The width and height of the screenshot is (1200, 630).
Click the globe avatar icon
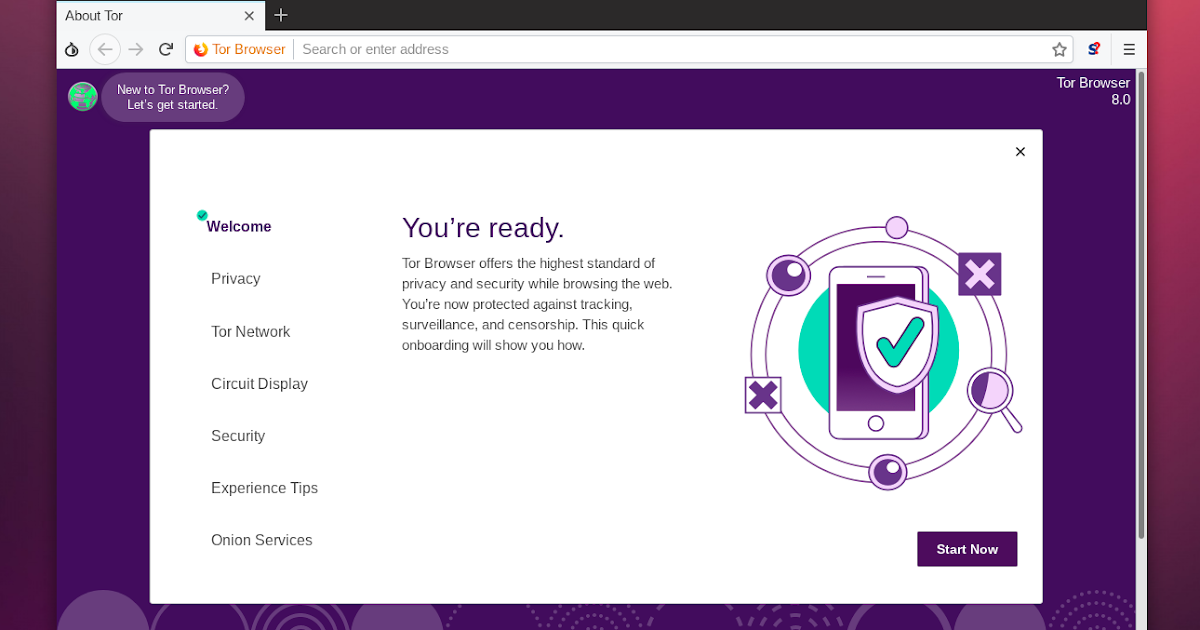click(82, 96)
